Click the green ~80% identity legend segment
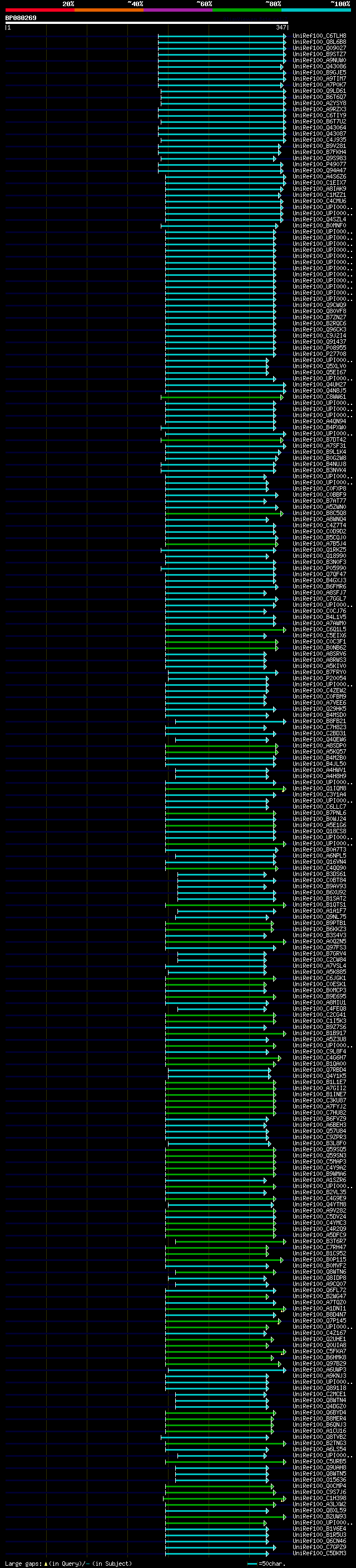The width and height of the screenshot is (356, 1568). tap(247, 10)
